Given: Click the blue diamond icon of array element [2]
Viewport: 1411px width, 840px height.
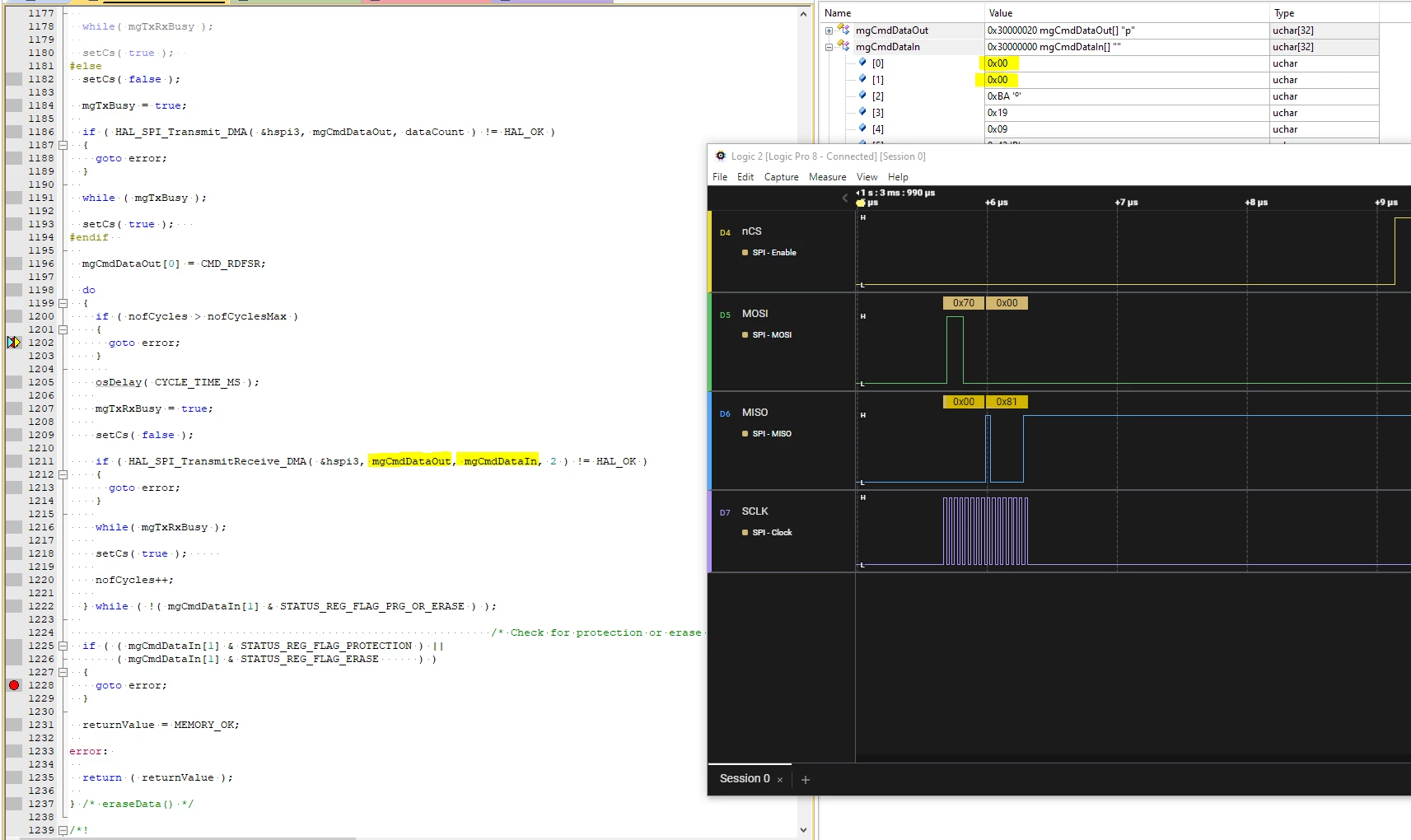Looking at the screenshot, I should coord(862,96).
